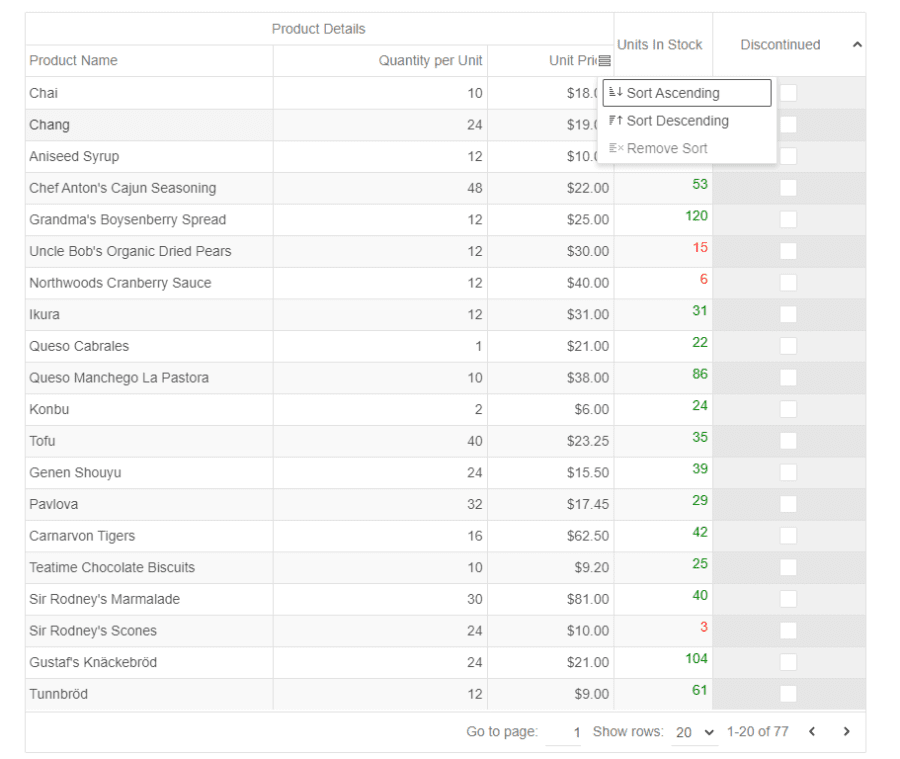Select Remove Sort in the column menu
Viewport: 900px width, 759px height.
(667, 149)
